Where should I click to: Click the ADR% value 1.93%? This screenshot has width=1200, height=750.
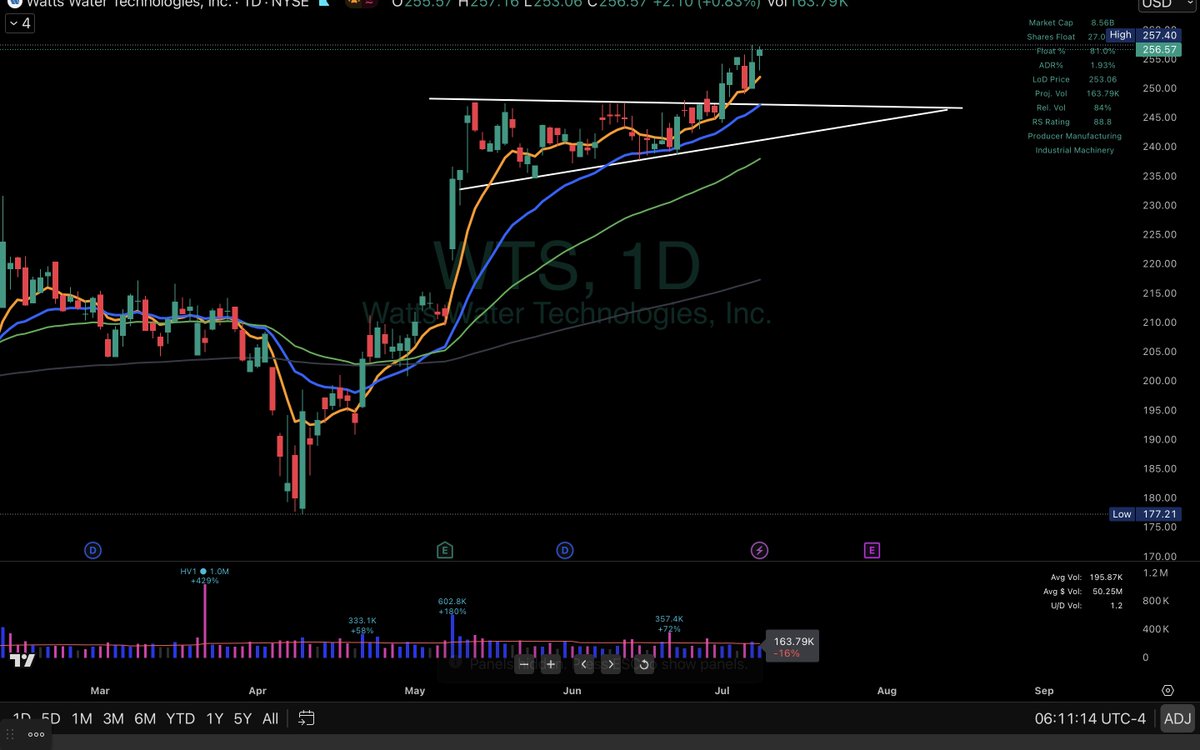(1101, 65)
